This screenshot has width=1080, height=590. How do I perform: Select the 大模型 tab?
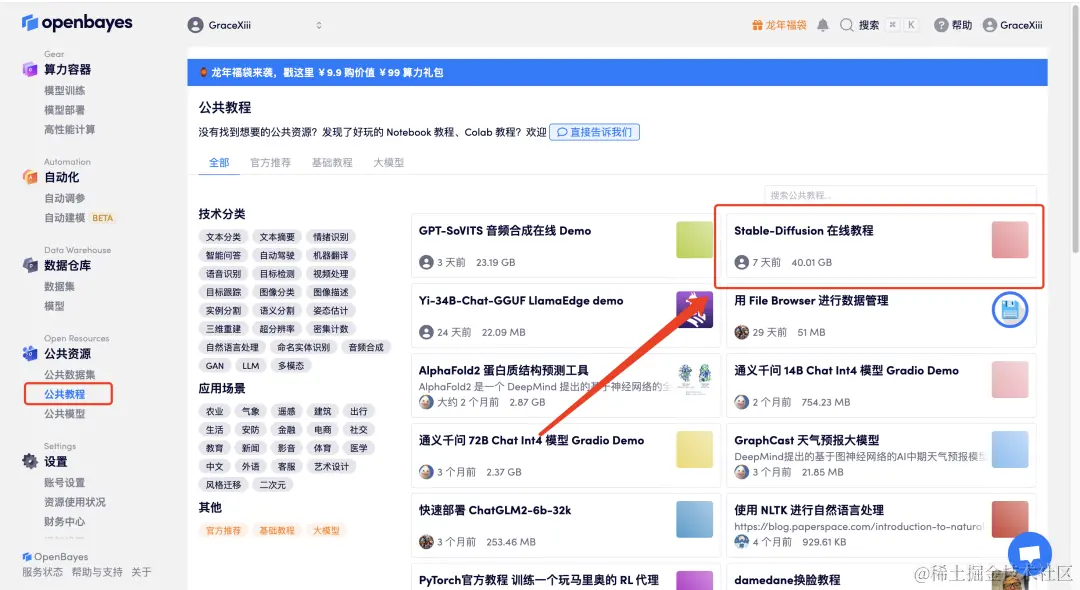coord(388,162)
